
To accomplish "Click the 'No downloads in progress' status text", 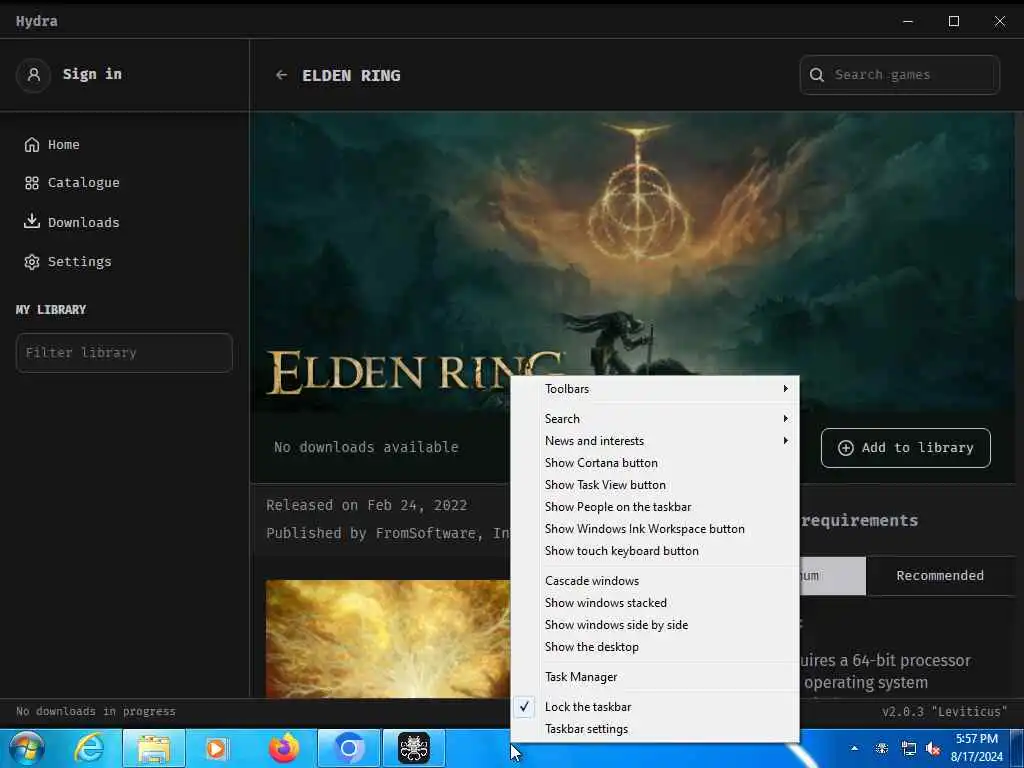I will pos(96,711).
